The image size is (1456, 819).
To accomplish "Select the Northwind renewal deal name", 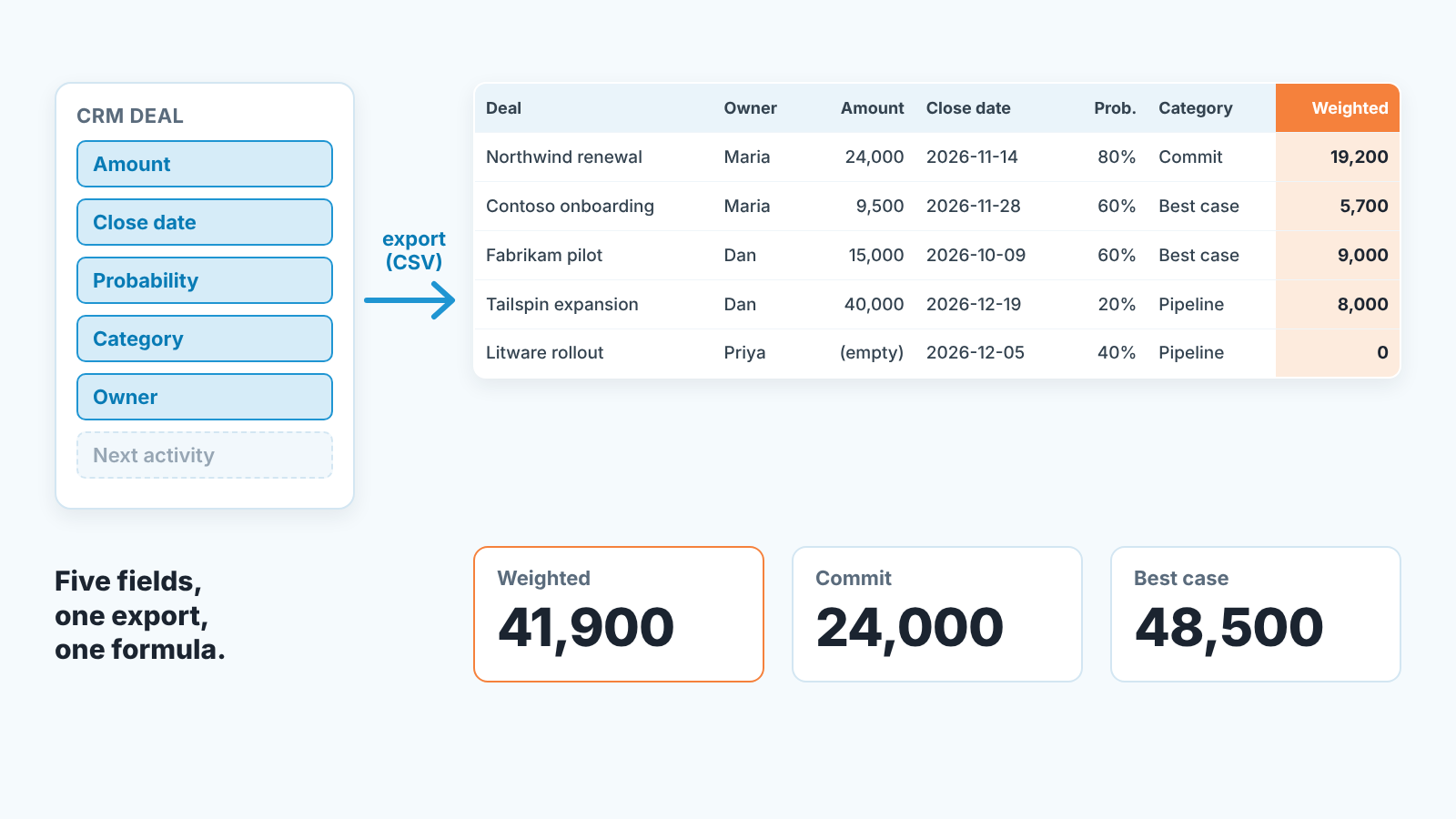I will pyautogui.click(x=564, y=157).
